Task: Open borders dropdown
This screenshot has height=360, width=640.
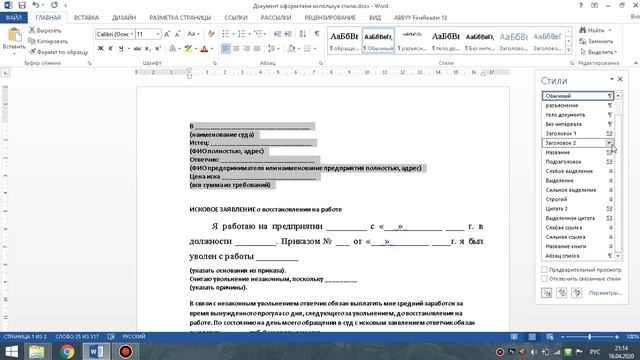Action: pos(315,49)
